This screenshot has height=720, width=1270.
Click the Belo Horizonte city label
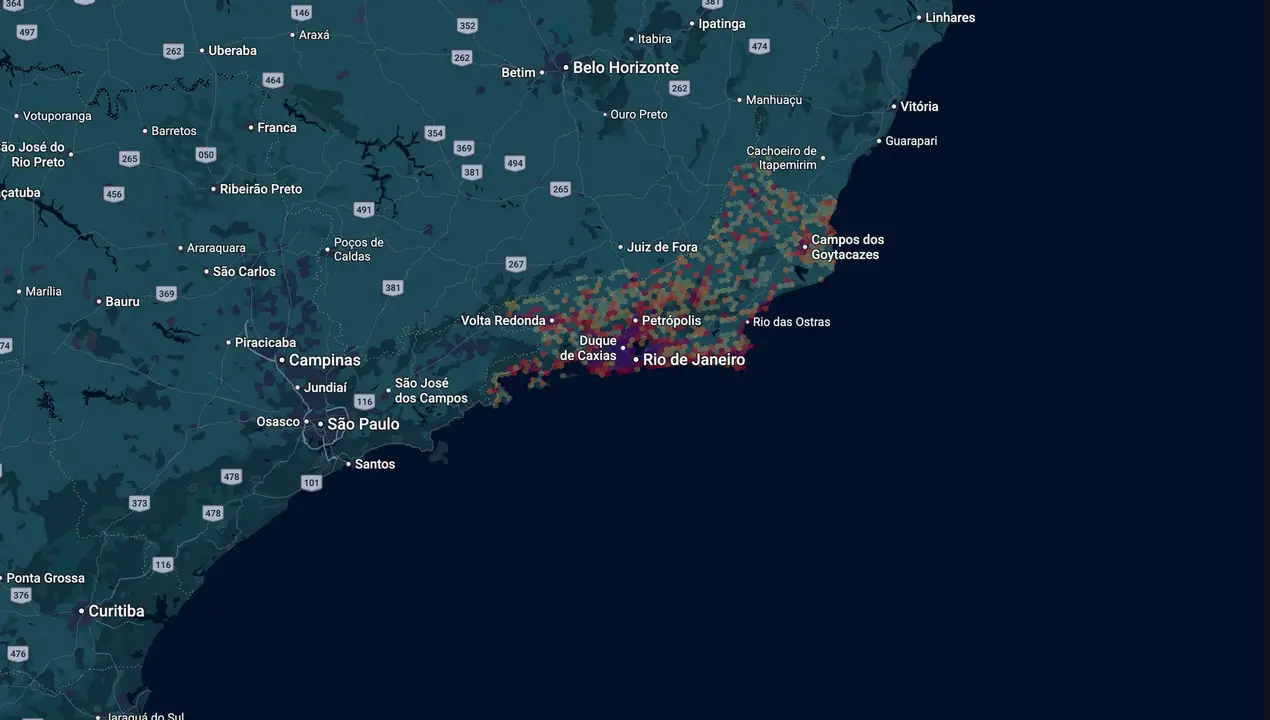(625, 67)
